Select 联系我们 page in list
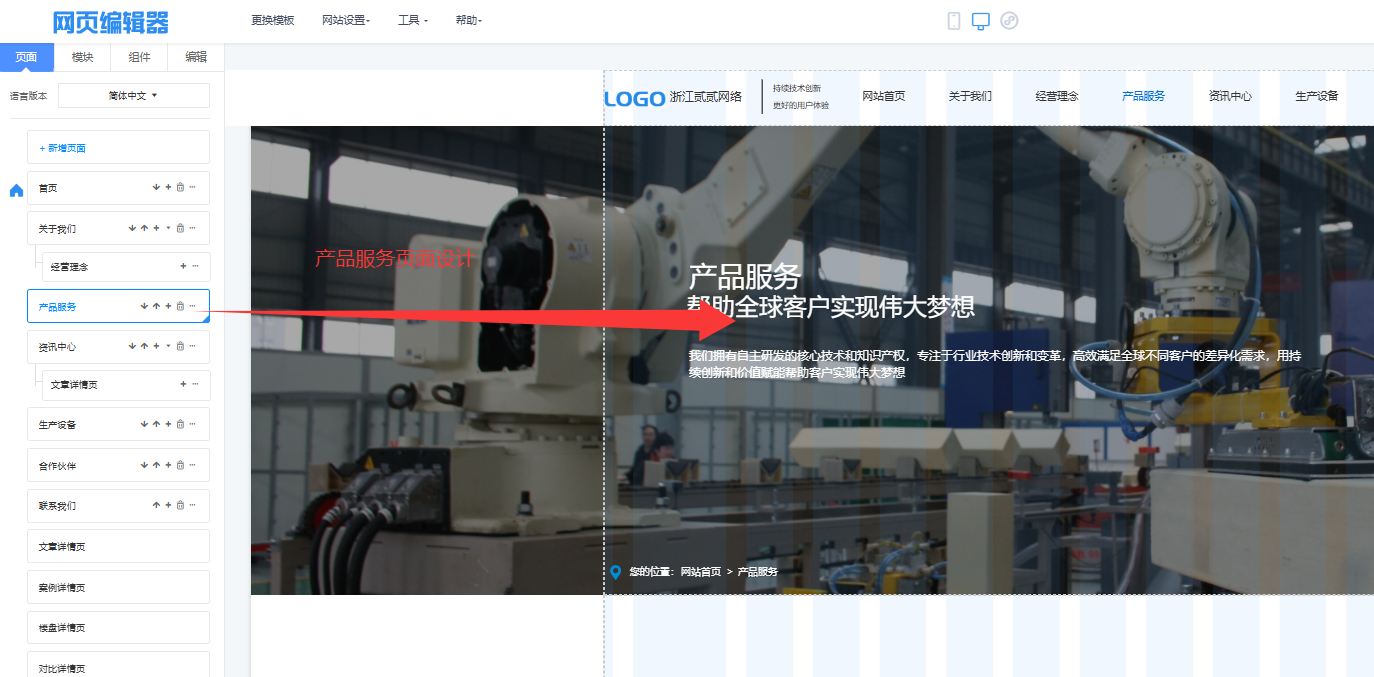1374x677 pixels. (118, 505)
